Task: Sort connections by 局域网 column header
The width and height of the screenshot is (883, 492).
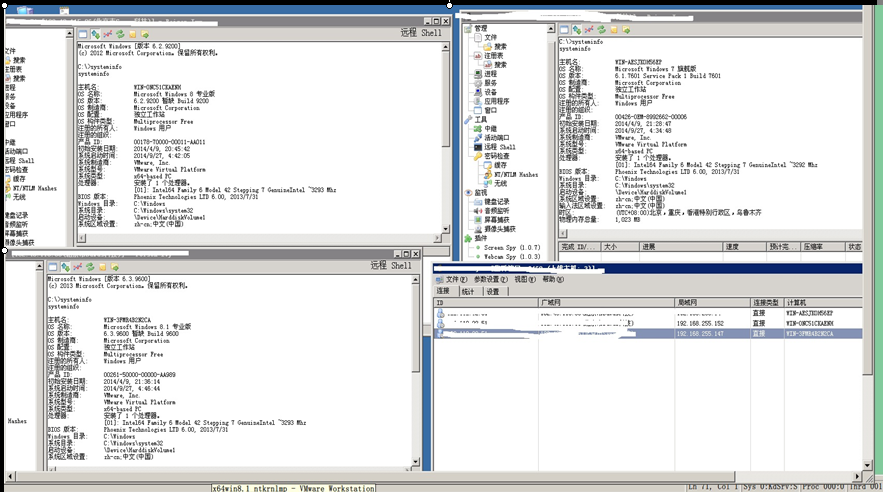Action: tap(712, 303)
